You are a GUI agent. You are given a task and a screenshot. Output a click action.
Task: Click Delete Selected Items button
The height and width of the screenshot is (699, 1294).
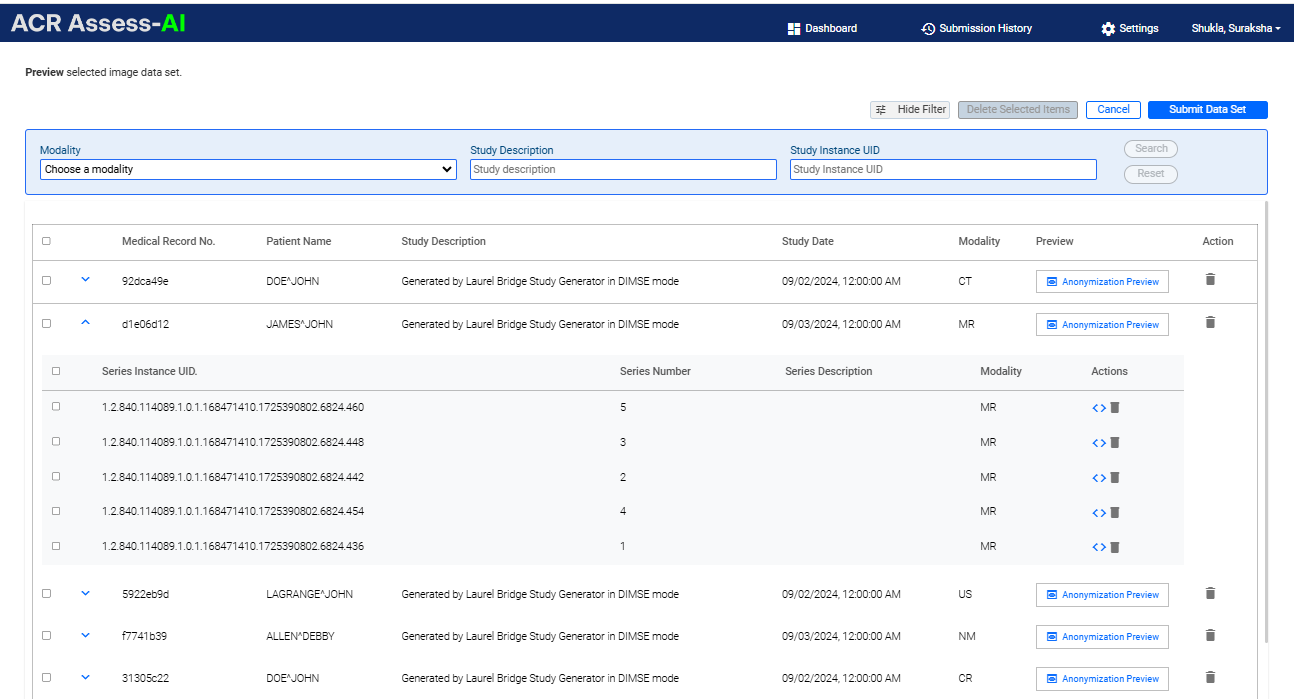click(1018, 109)
